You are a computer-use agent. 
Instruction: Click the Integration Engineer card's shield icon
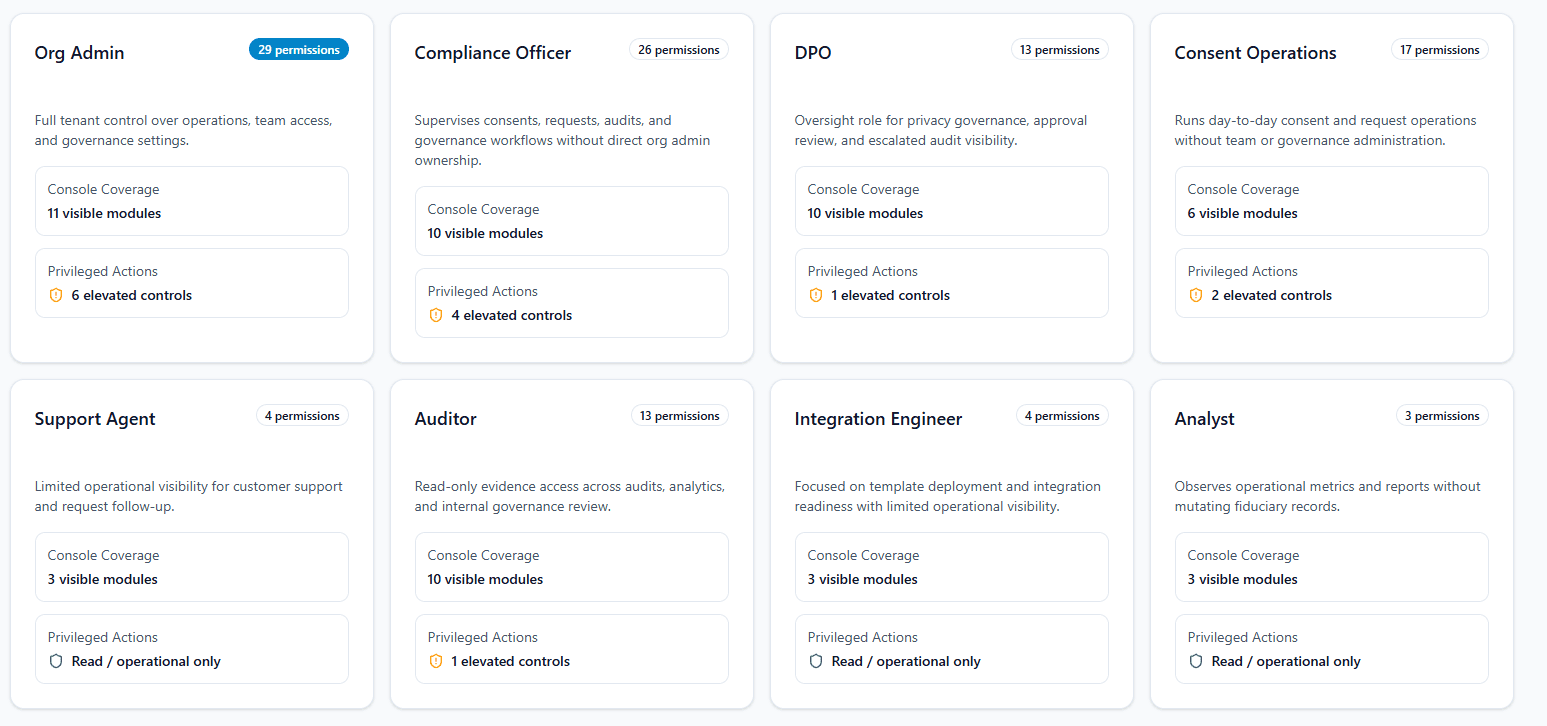click(x=816, y=661)
